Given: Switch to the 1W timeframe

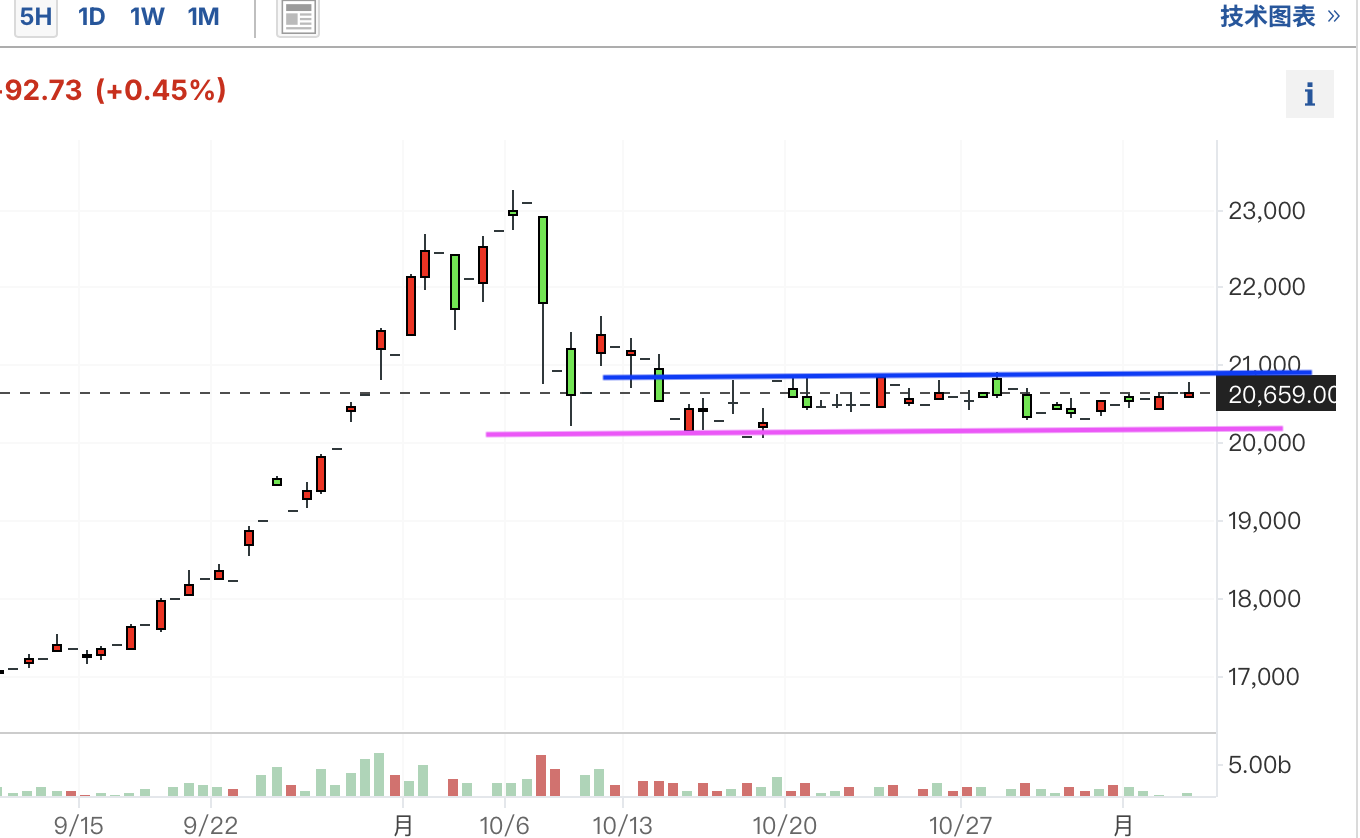Looking at the screenshot, I should pyautogui.click(x=147, y=17).
